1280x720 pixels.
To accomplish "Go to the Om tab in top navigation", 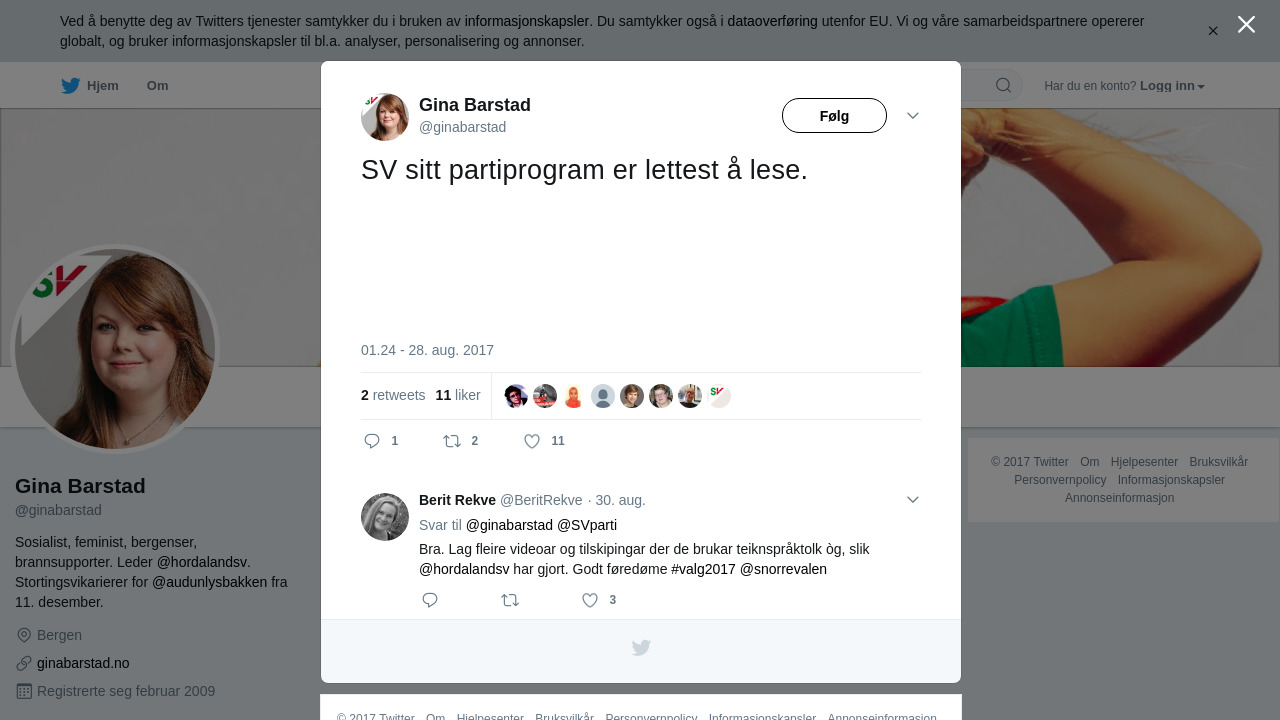I will (x=157, y=86).
